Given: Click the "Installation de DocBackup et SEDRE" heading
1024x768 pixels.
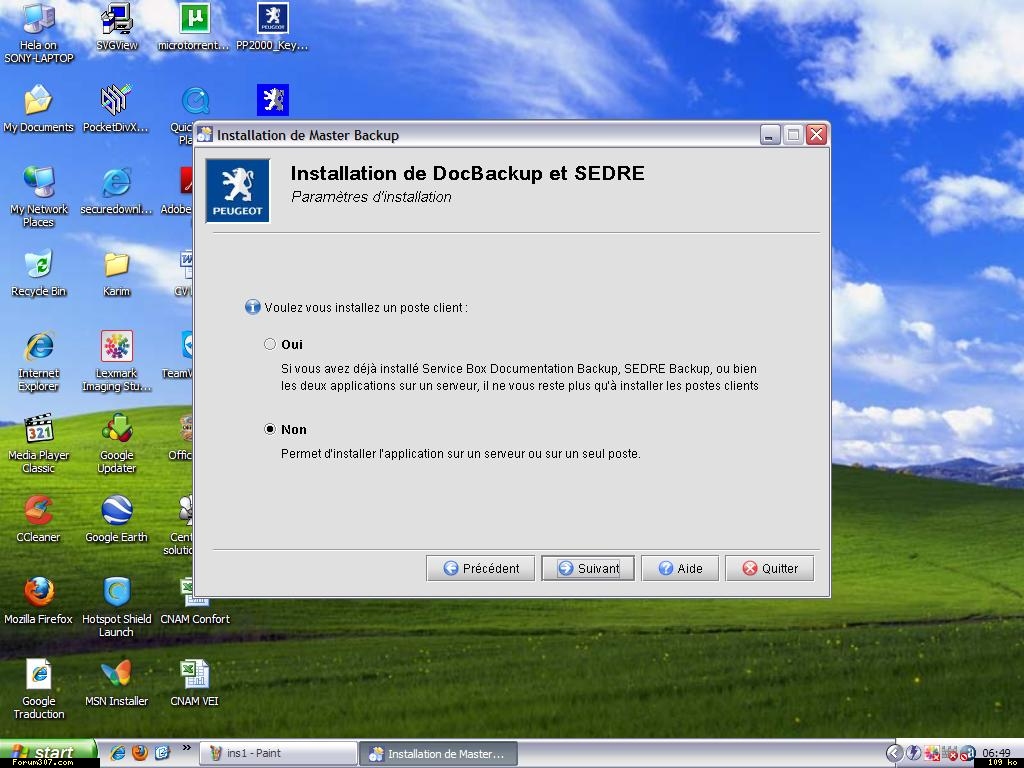Looking at the screenshot, I should [x=468, y=173].
